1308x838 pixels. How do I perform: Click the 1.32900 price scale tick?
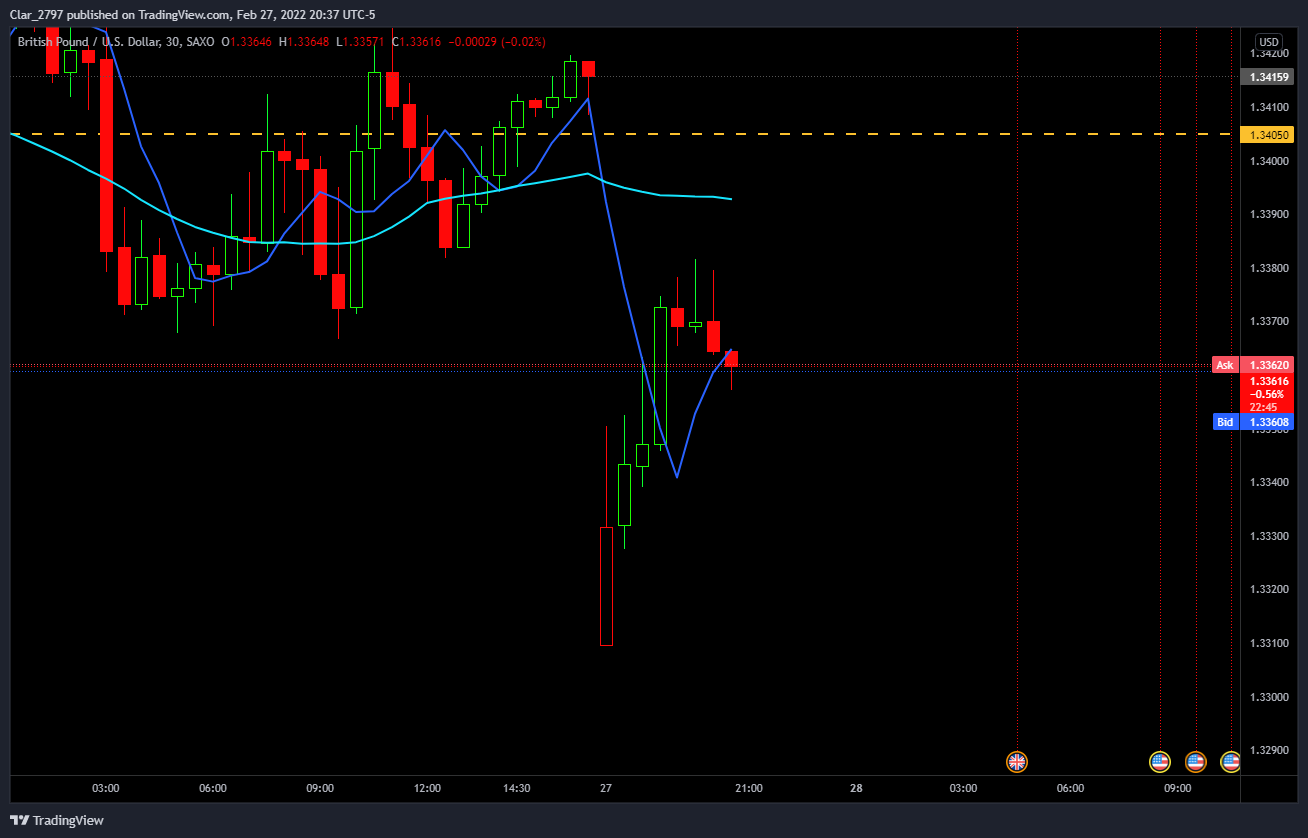coord(1268,750)
